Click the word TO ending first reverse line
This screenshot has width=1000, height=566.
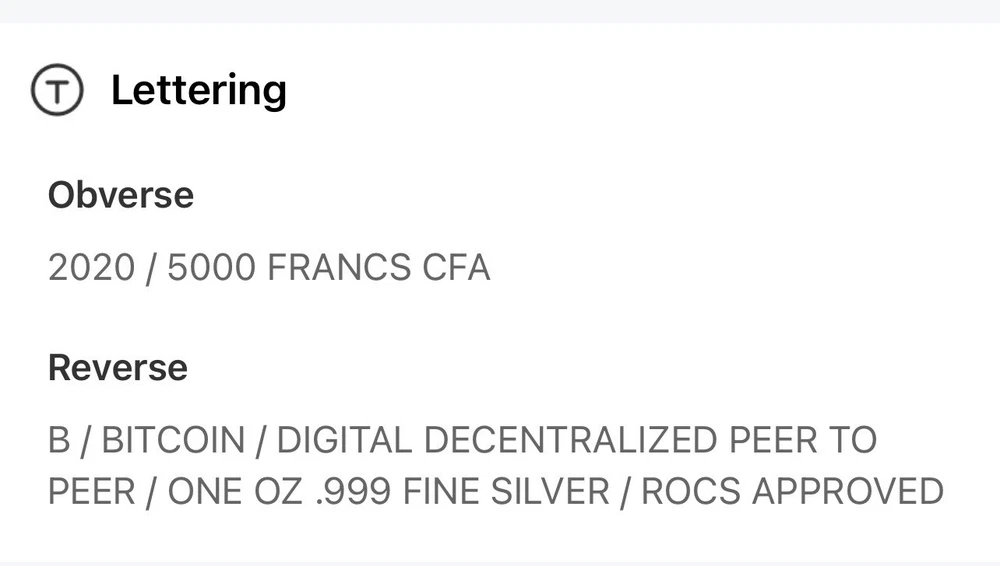point(852,440)
